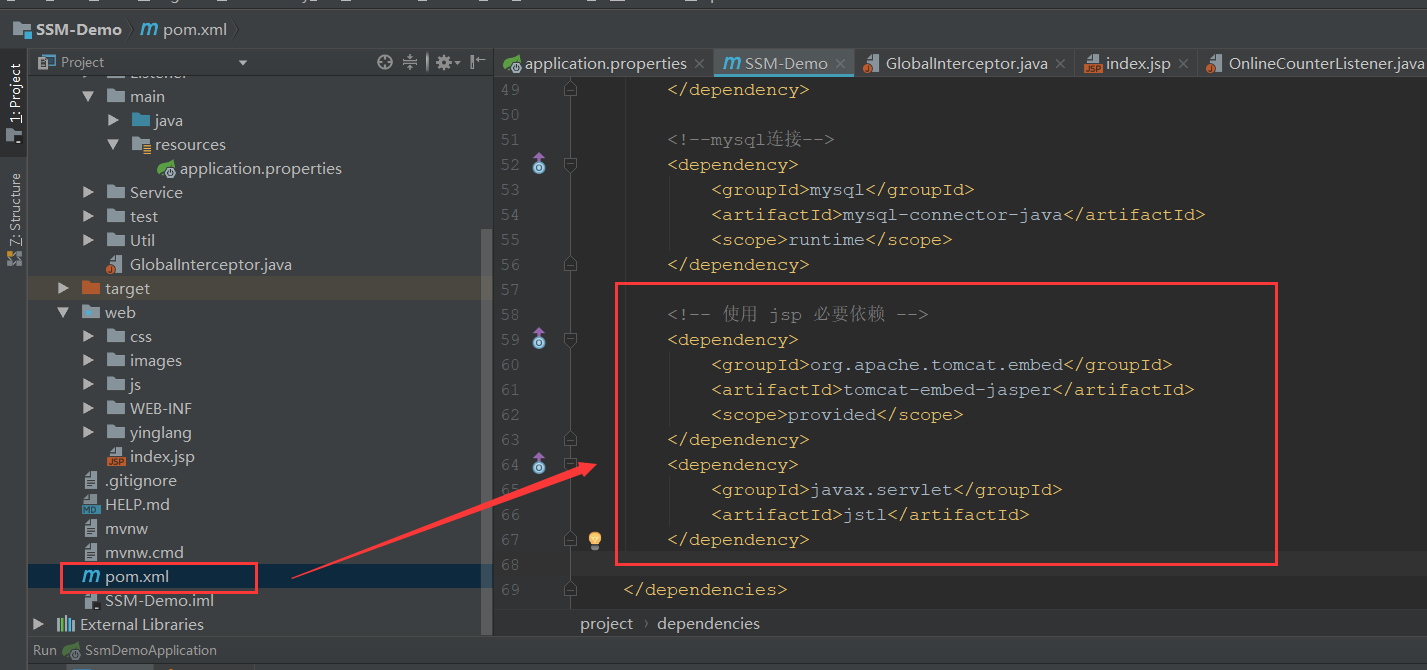Click the locate-in-tree crosshair icon in Project panel
Image resolution: width=1427 pixels, height=670 pixels.
click(385, 62)
